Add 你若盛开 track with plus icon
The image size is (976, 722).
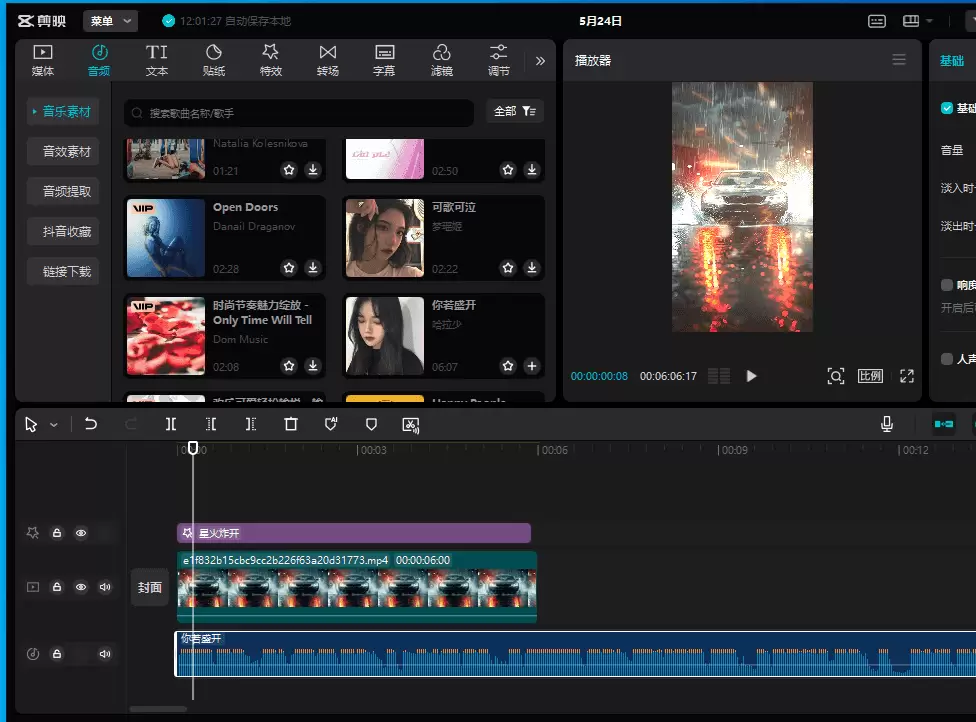tap(532, 366)
